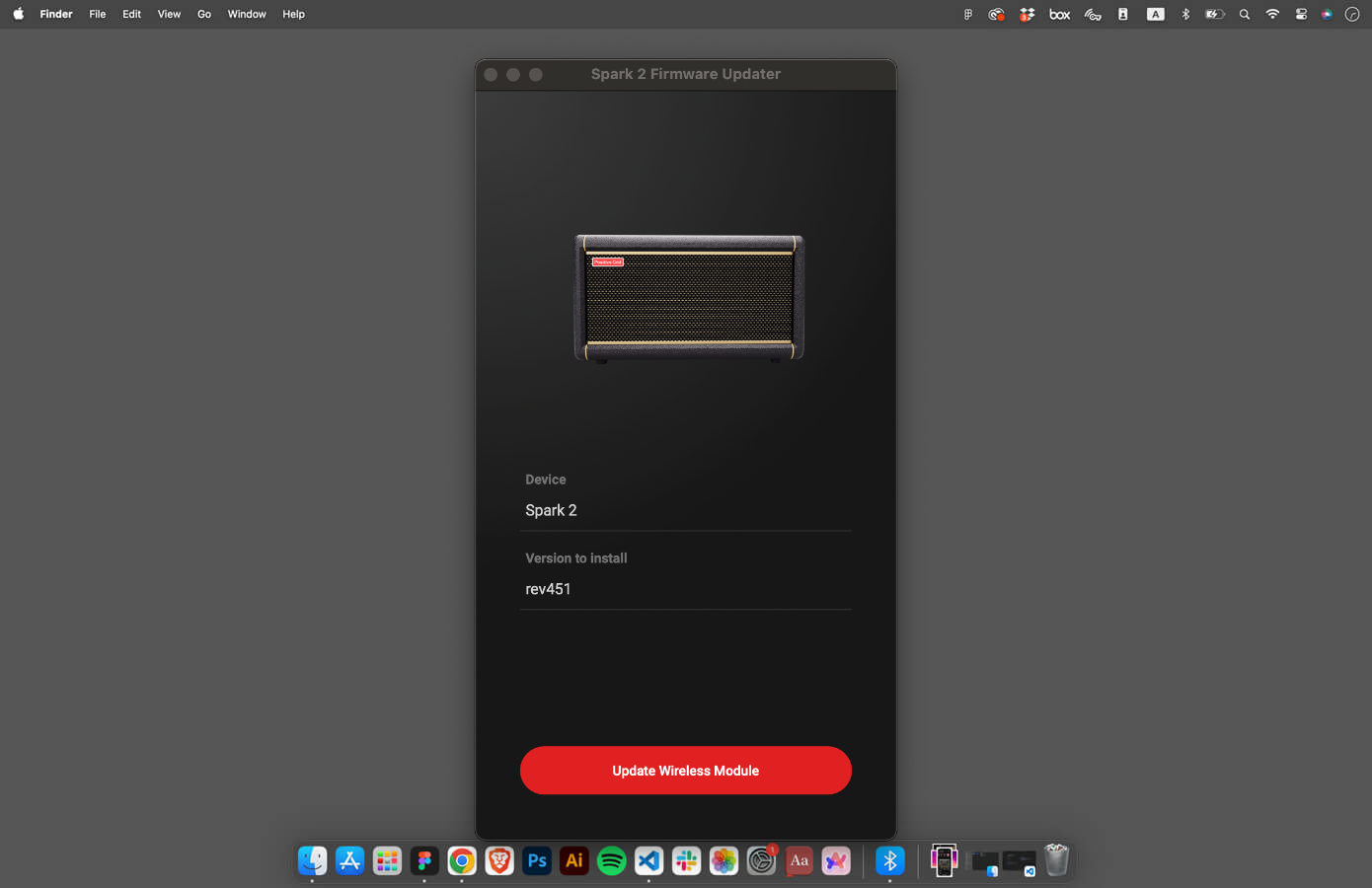Select the rev451 version field

pos(685,589)
